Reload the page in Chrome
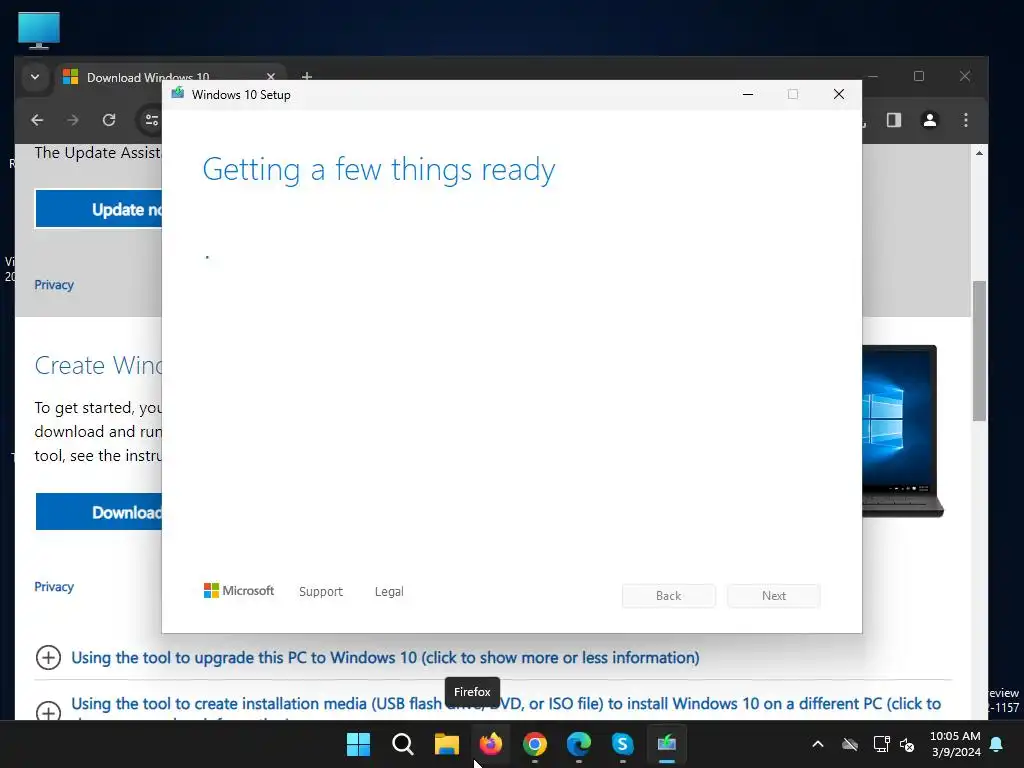 point(109,120)
